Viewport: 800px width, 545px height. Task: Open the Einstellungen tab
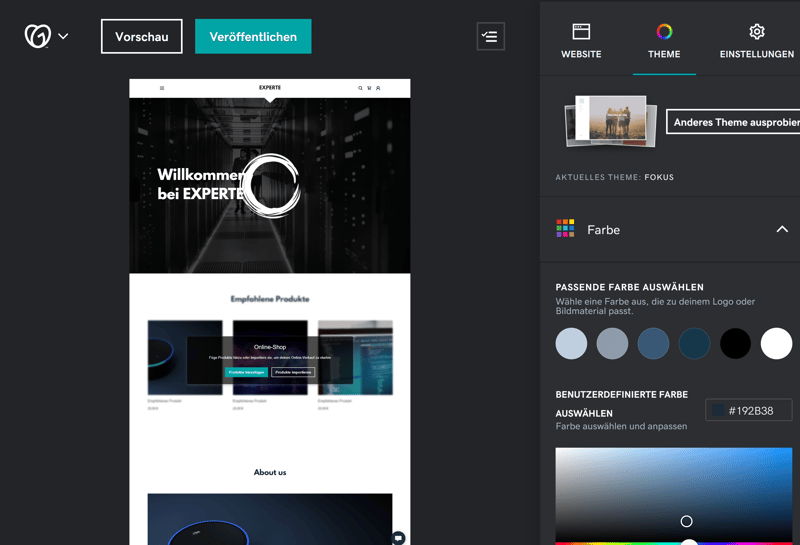click(x=757, y=41)
